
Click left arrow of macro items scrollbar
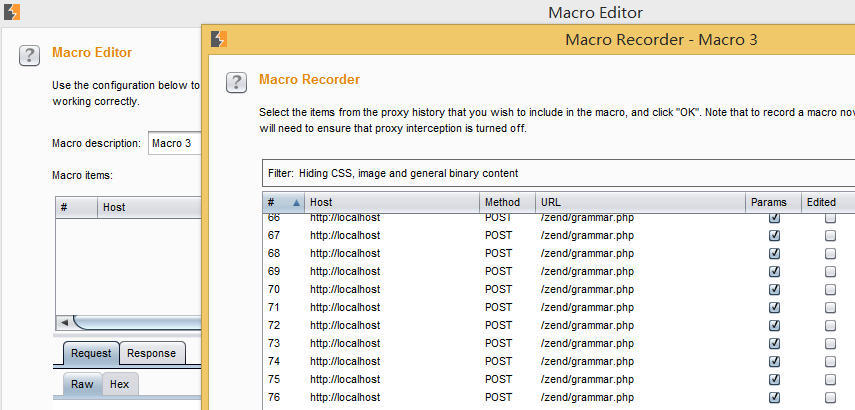pos(64,322)
